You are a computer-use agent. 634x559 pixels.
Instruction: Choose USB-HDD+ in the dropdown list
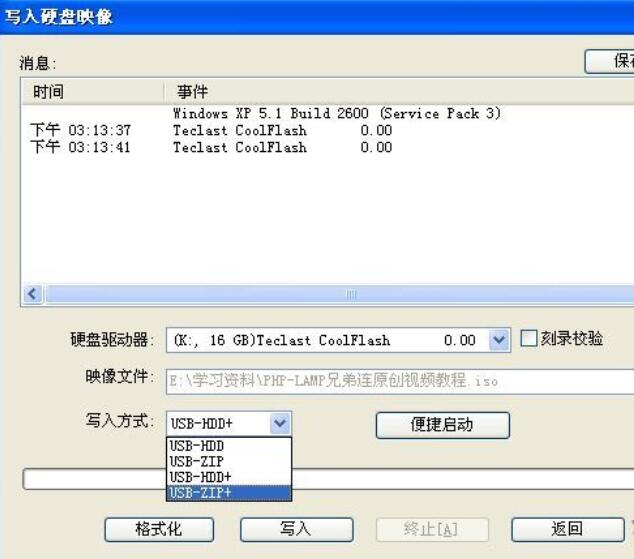tap(228, 477)
